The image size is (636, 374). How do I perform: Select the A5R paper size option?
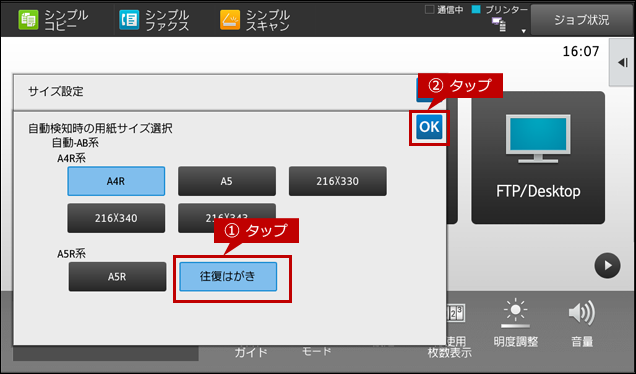[x=117, y=277]
